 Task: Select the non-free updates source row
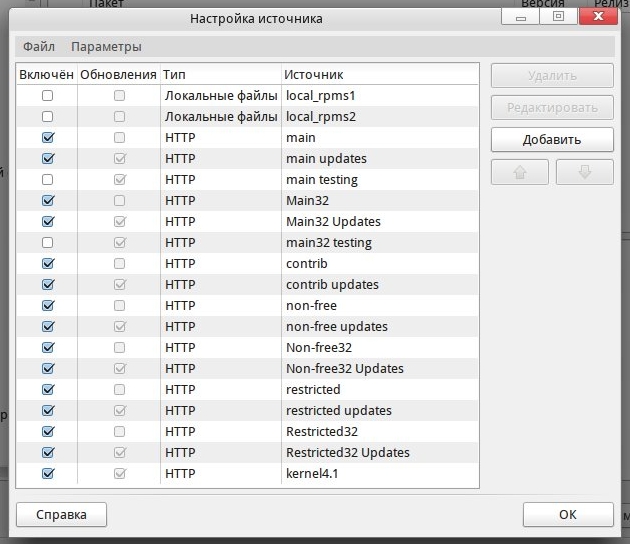point(336,327)
